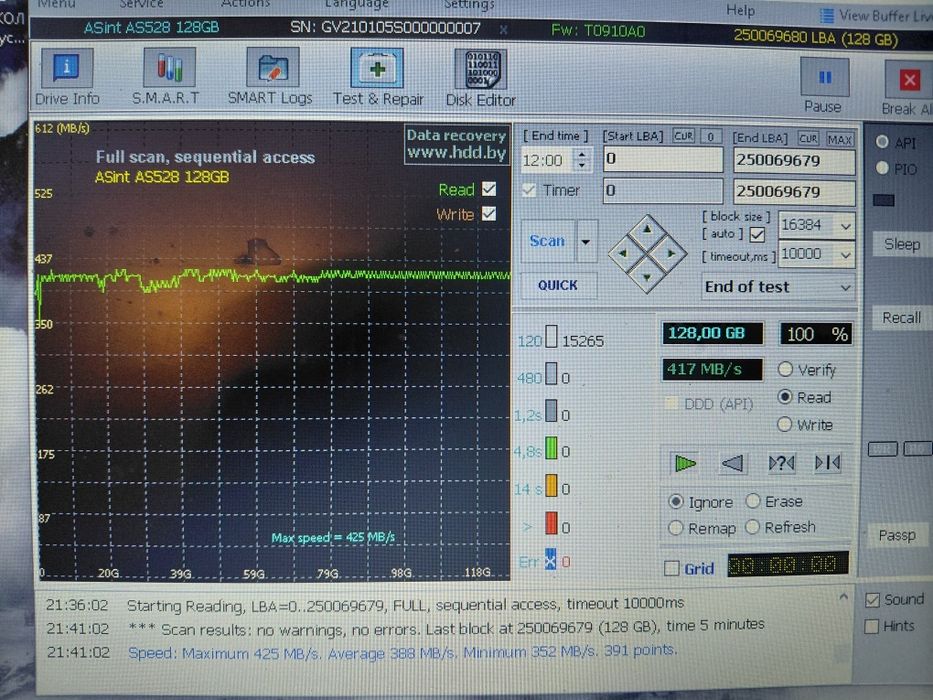The image size is (933, 700).
Task: Pause the running scan
Action: [x=824, y=85]
